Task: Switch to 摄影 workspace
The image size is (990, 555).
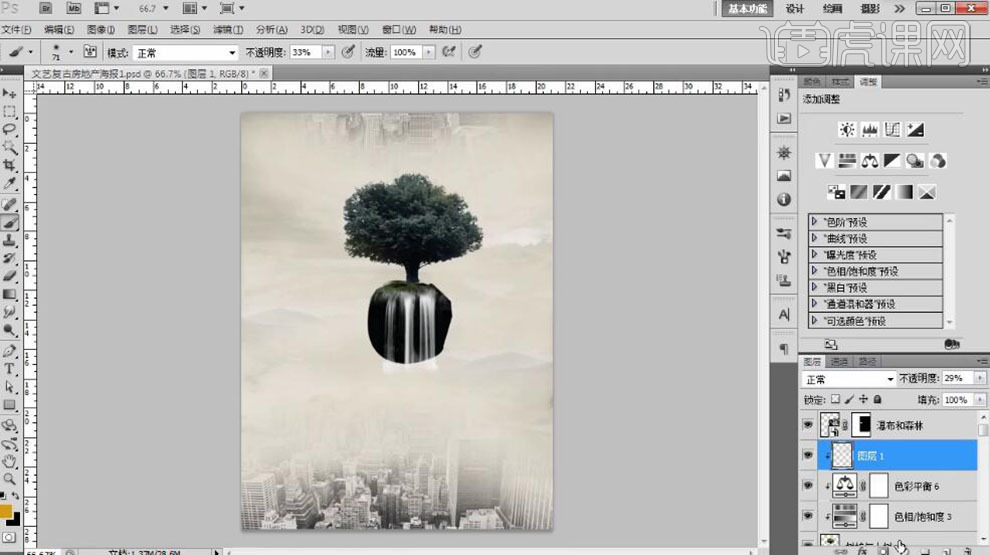Action: point(870,8)
